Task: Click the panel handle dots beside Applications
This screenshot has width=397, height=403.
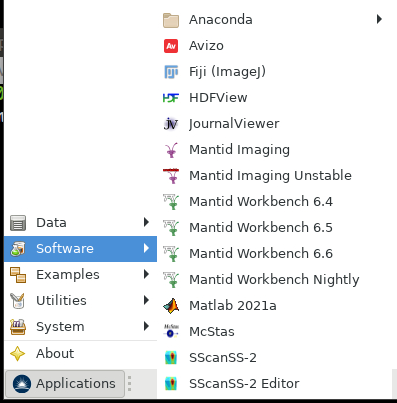Action: [x=130, y=384]
